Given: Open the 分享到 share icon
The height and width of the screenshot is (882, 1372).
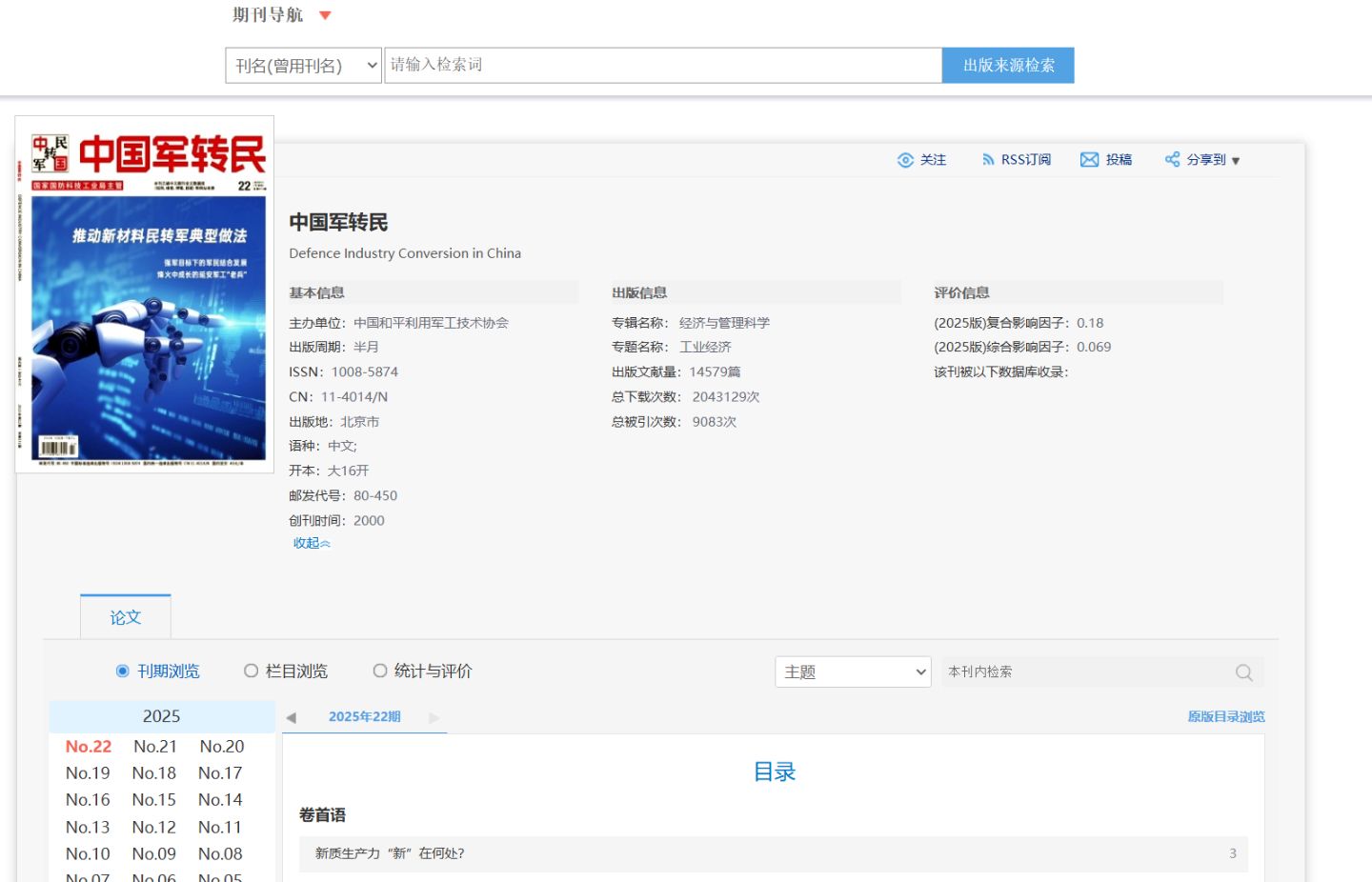Looking at the screenshot, I should tap(1172, 160).
